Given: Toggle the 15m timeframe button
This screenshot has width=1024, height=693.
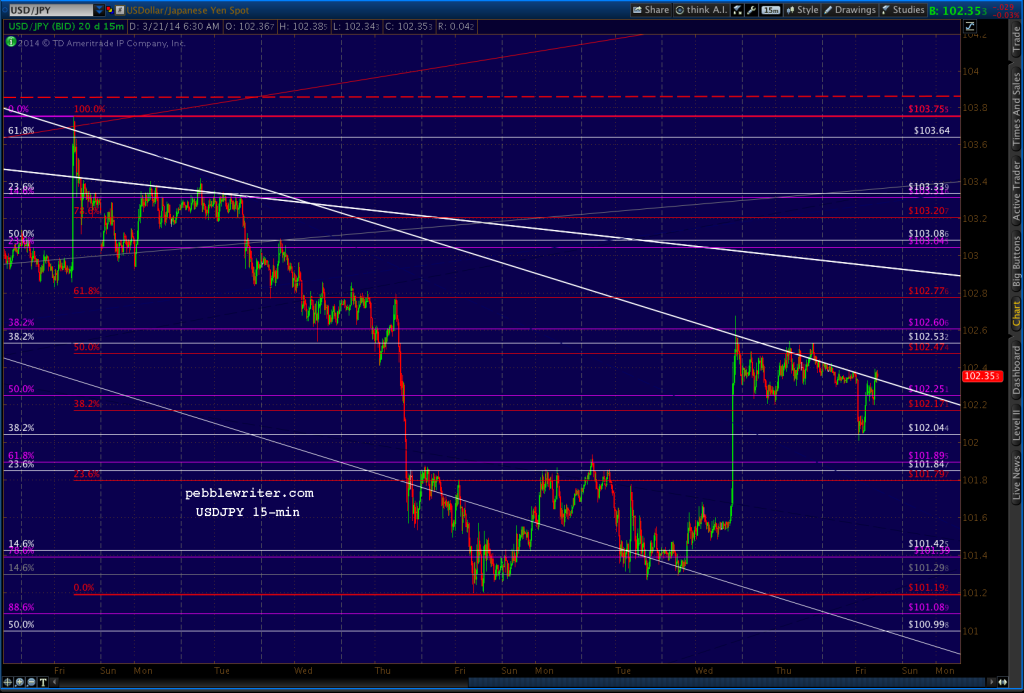Looking at the screenshot, I should click(x=771, y=9).
